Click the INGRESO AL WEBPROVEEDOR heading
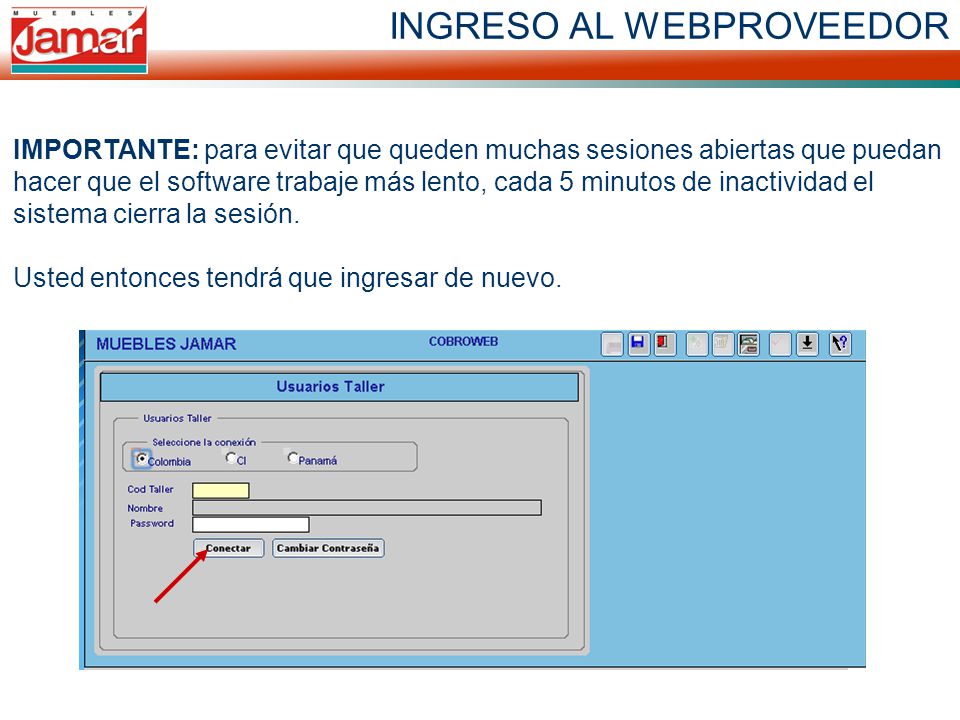The width and height of the screenshot is (960, 720). pos(669,26)
